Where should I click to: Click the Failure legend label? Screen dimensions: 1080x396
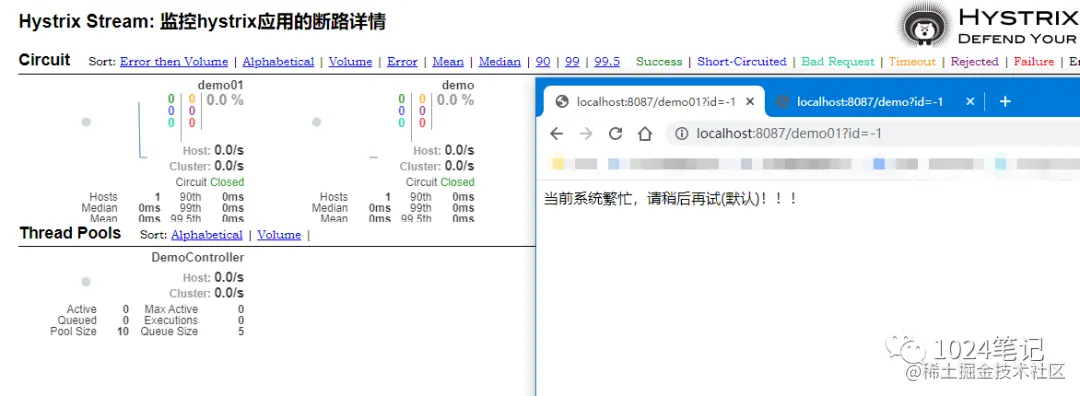tap(1034, 61)
